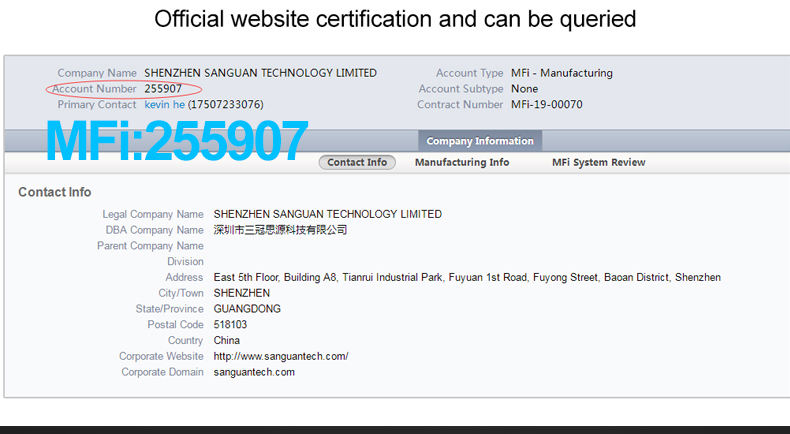Click the circled Account Number label

point(94,89)
